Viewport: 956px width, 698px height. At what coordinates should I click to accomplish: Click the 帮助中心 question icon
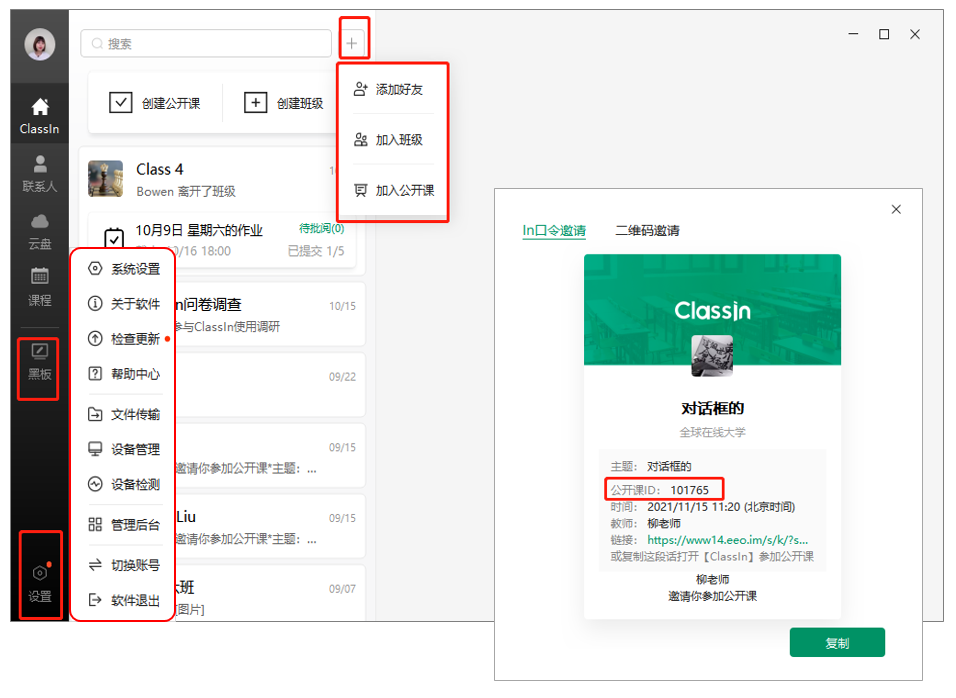pyautogui.click(x=95, y=373)
